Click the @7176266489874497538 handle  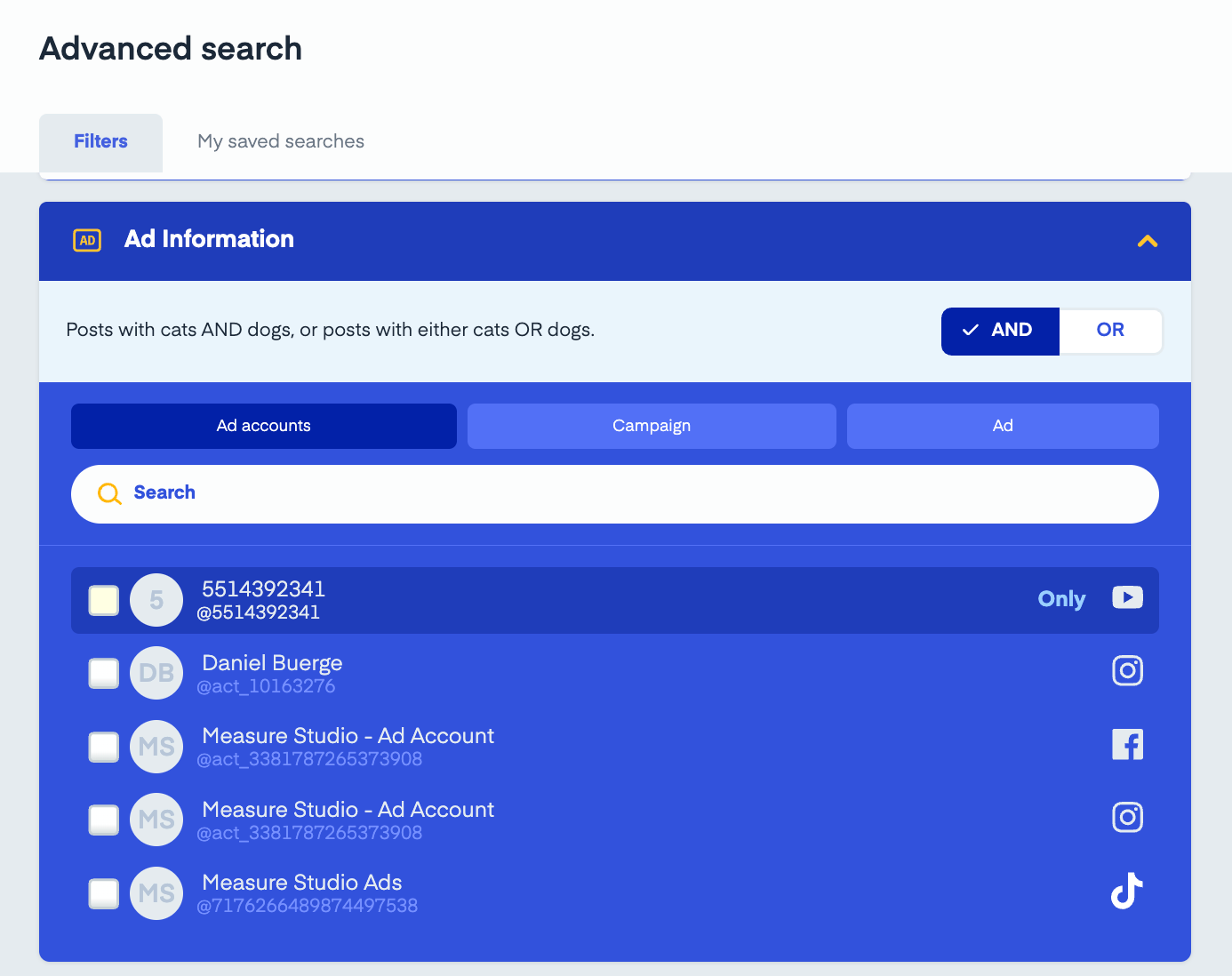(307, 906)
